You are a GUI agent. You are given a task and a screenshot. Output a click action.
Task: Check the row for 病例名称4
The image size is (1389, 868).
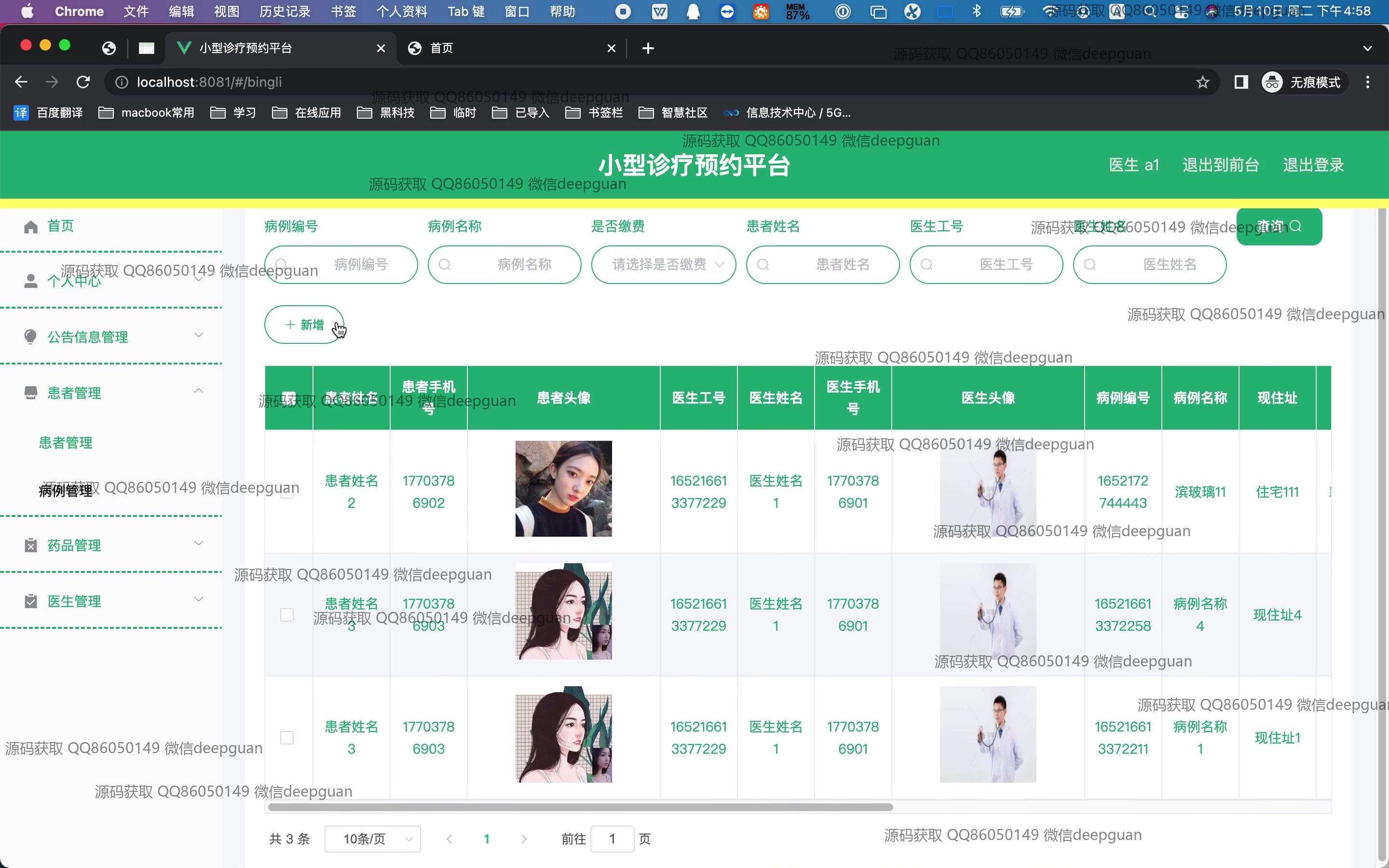286,615
